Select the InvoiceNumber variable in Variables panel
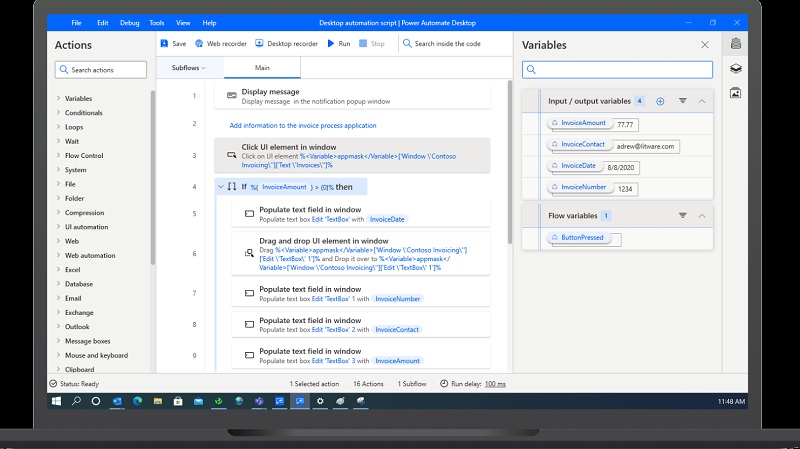The width and height of the screenshot is (800, 449). click(x=579, y=187)
